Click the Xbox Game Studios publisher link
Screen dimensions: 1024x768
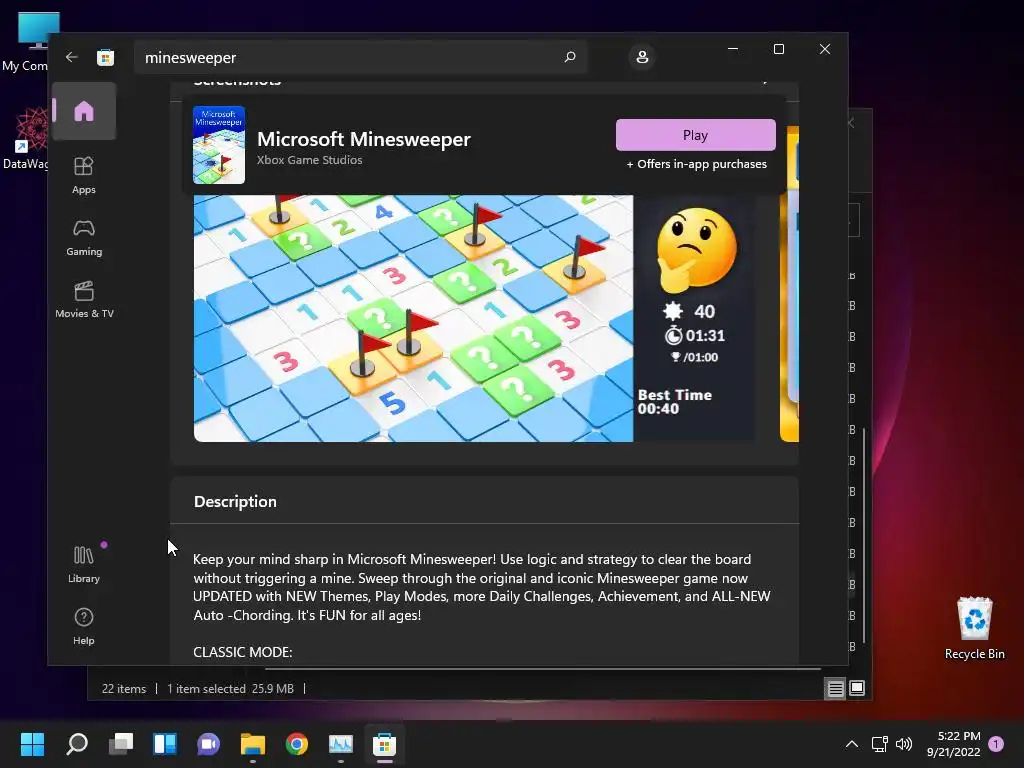tap(310, 160)
